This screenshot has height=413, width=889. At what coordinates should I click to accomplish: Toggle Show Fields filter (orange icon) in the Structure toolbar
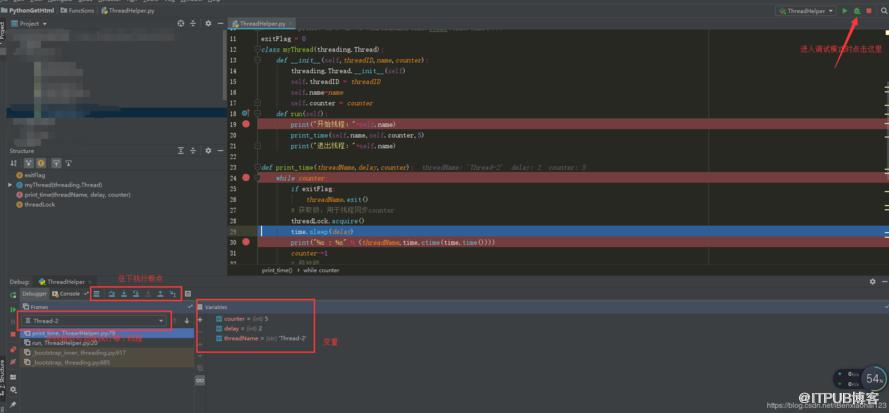[41, 163]
